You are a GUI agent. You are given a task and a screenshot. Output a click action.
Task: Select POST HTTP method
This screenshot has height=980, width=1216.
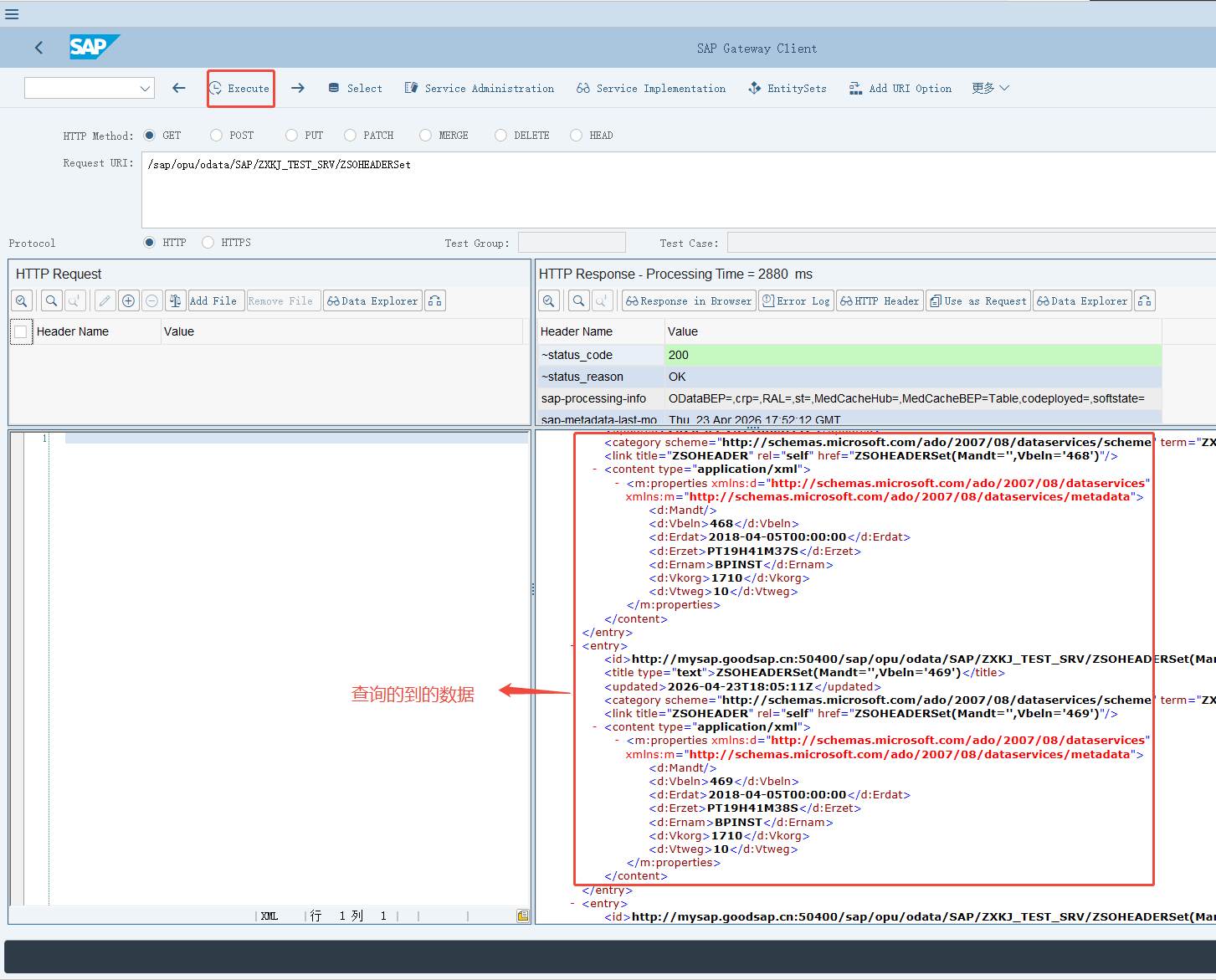(x=216, y=135)
